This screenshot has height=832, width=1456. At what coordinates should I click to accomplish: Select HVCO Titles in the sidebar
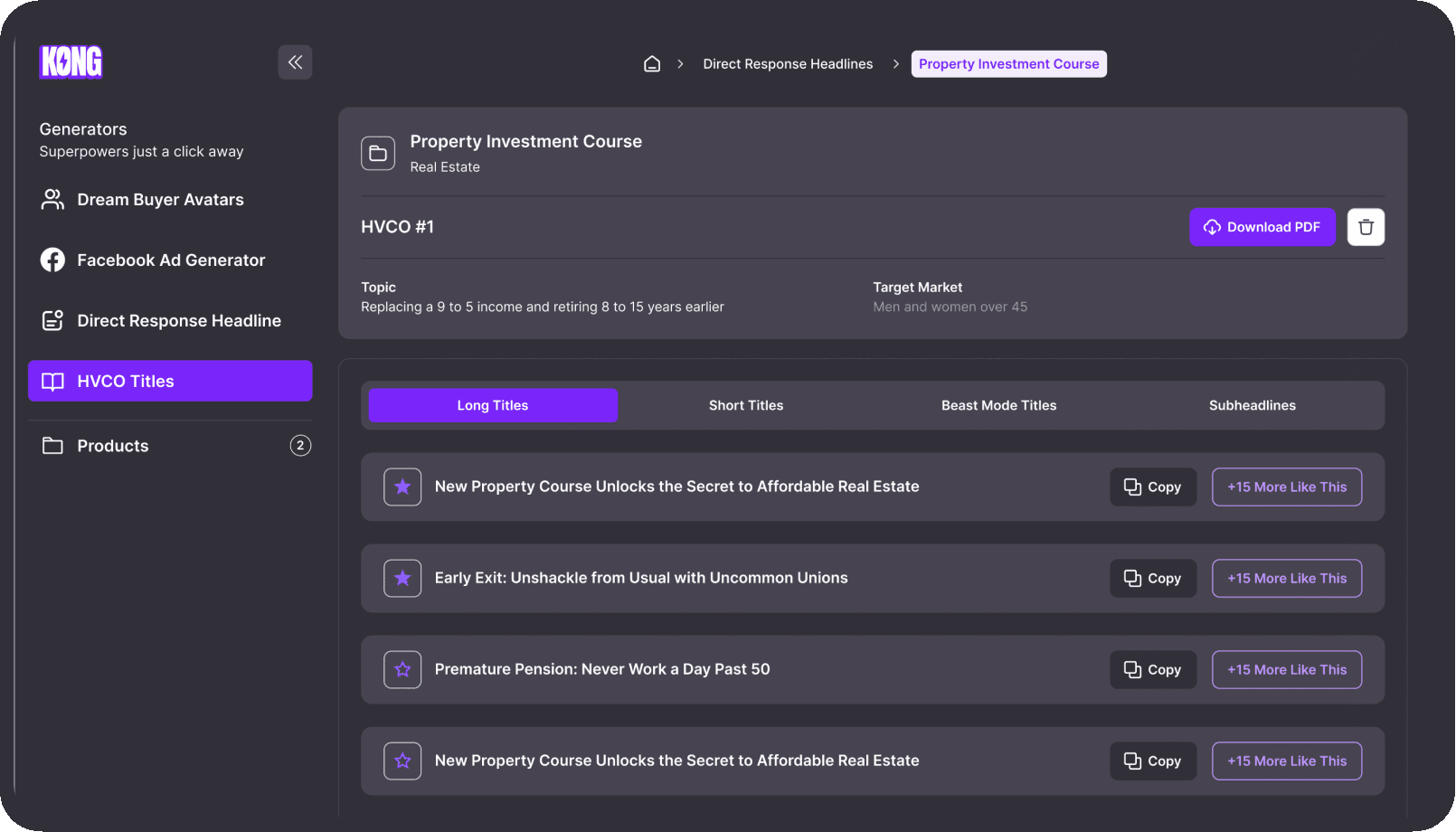click(x=170, y=382)
